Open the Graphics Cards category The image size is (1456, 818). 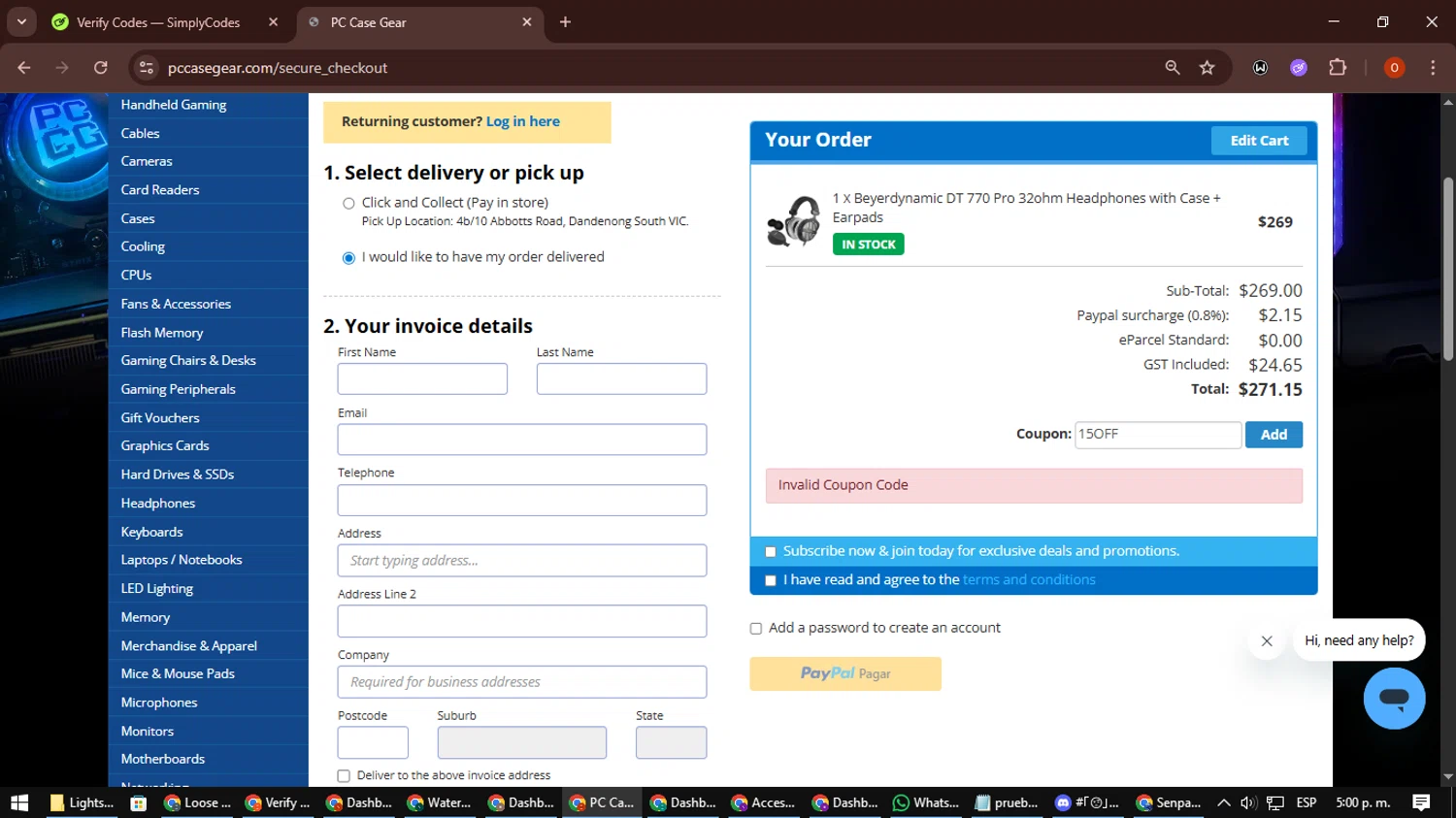click(165, 445)
